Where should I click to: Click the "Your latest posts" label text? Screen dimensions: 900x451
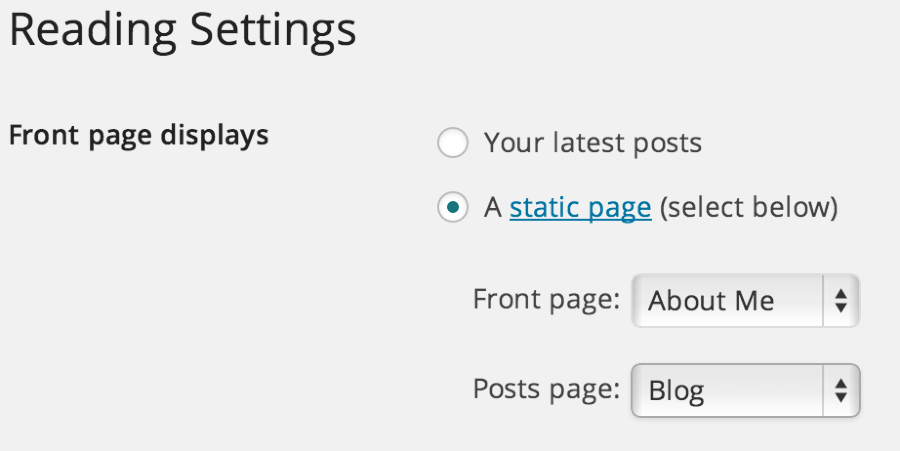(x=593, y=143)
